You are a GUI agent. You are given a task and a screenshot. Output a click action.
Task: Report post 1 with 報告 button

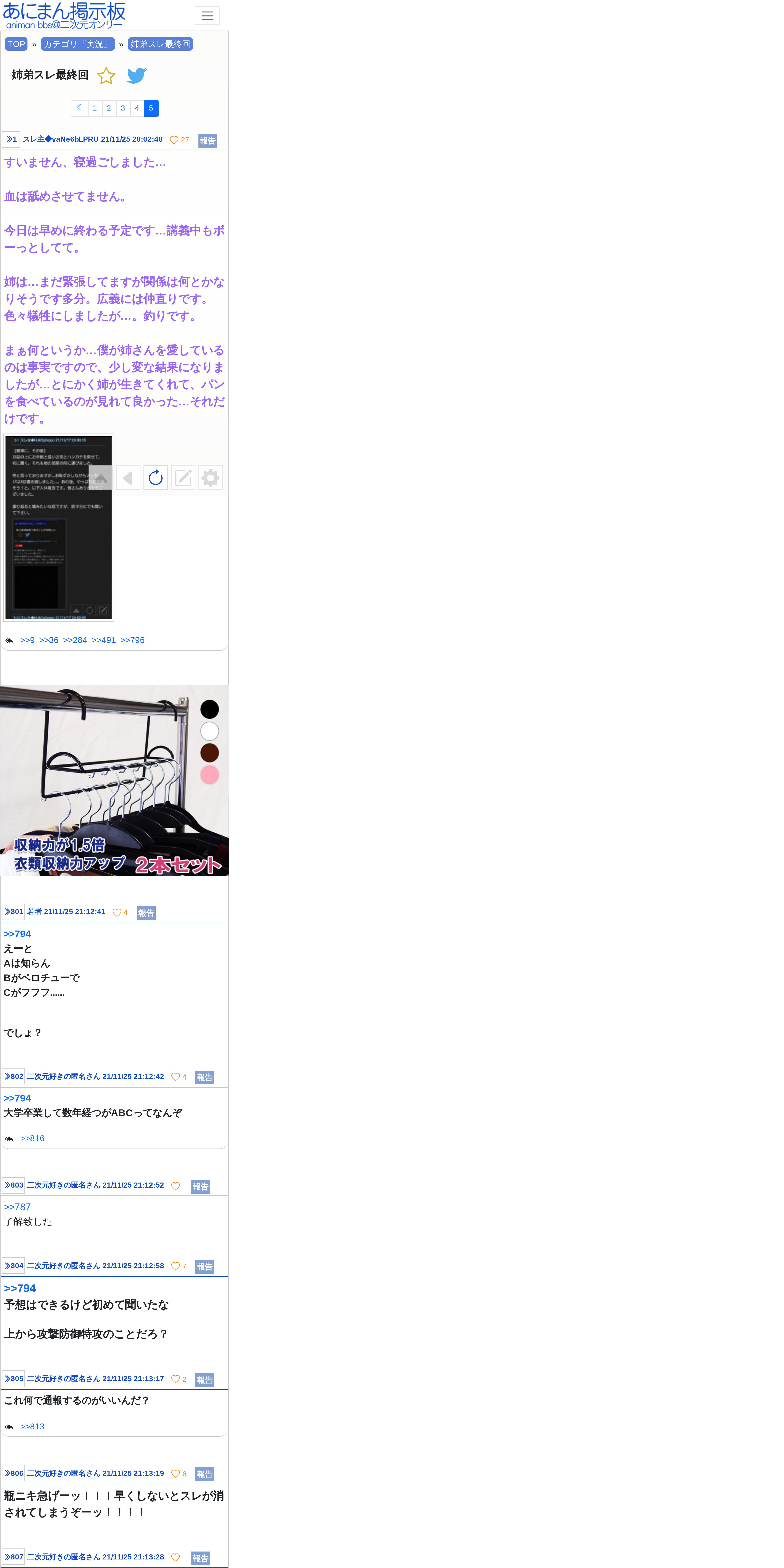tap(208, 141)
